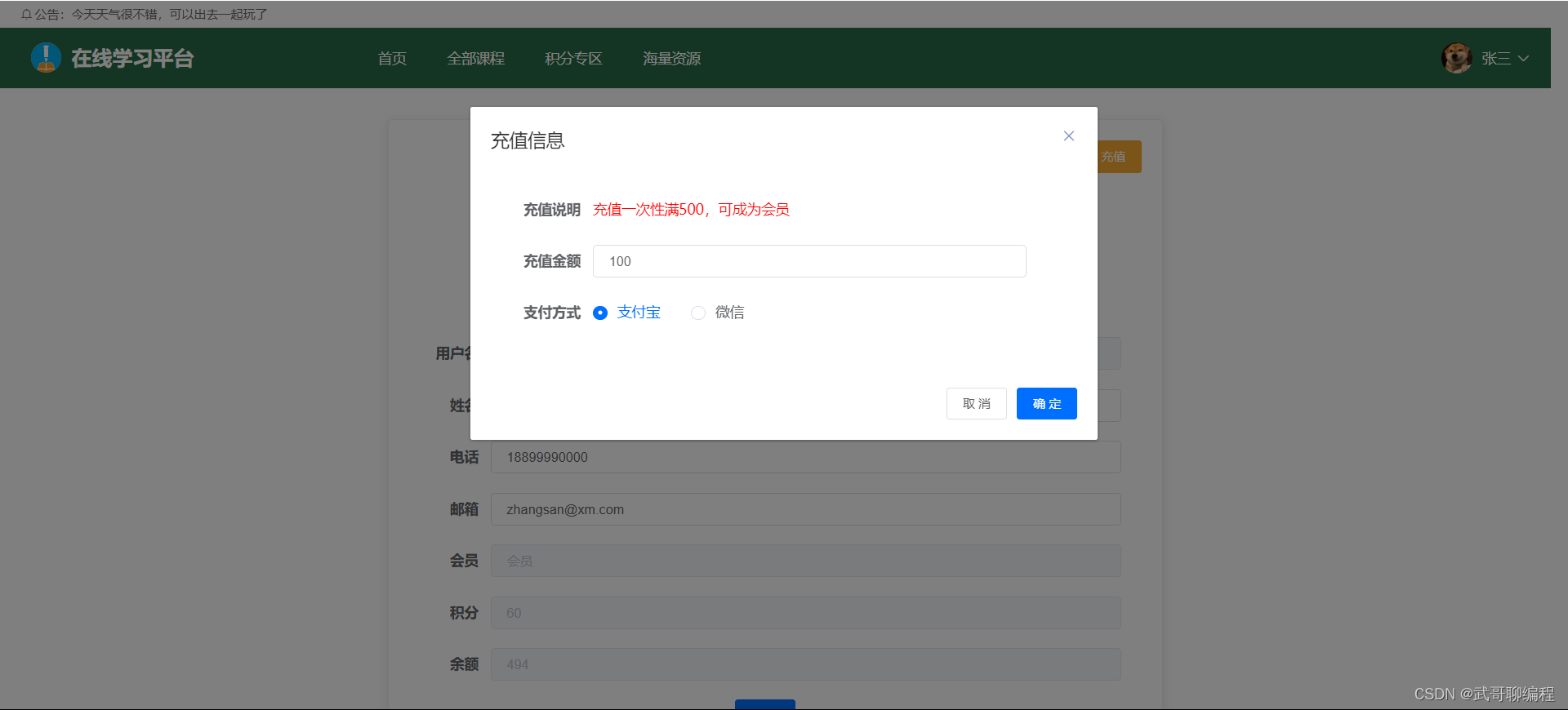Open the 全部课程 nav item
The width and height of the screenshot is (1568, 710).
[x=476, y=59]
